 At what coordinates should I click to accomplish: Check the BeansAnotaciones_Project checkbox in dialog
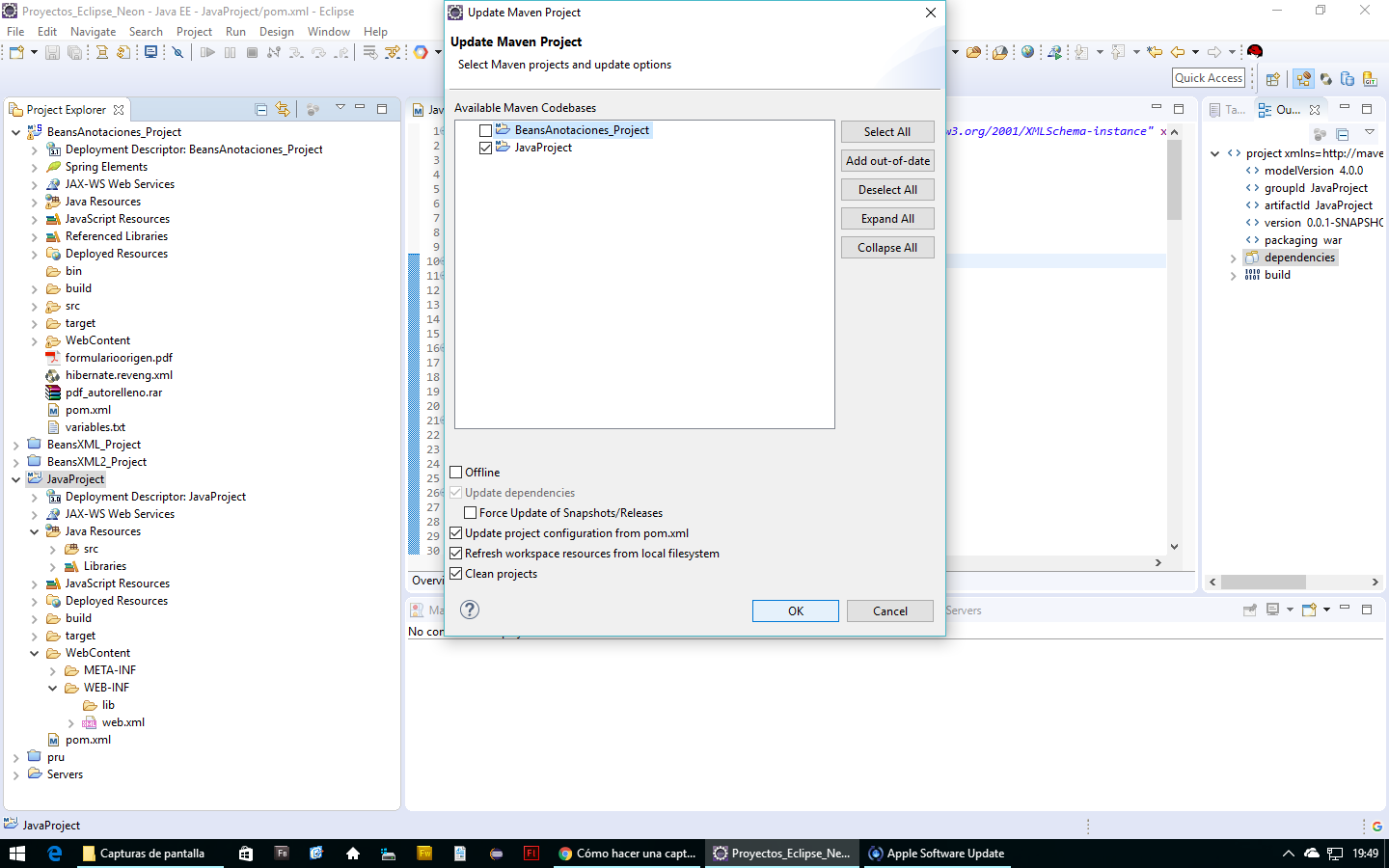click(x=485, y=130)
